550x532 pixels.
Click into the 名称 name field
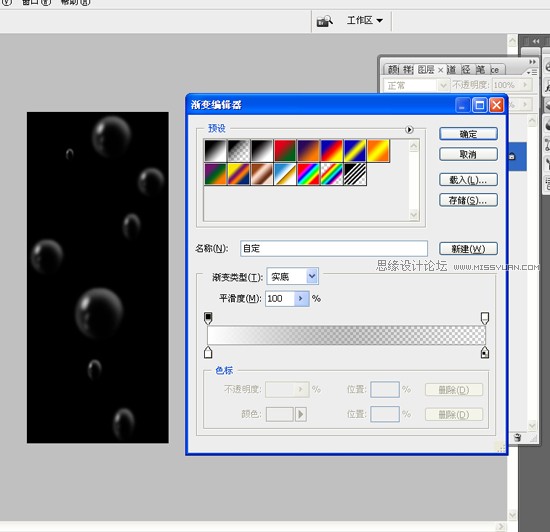coord(334,248)
